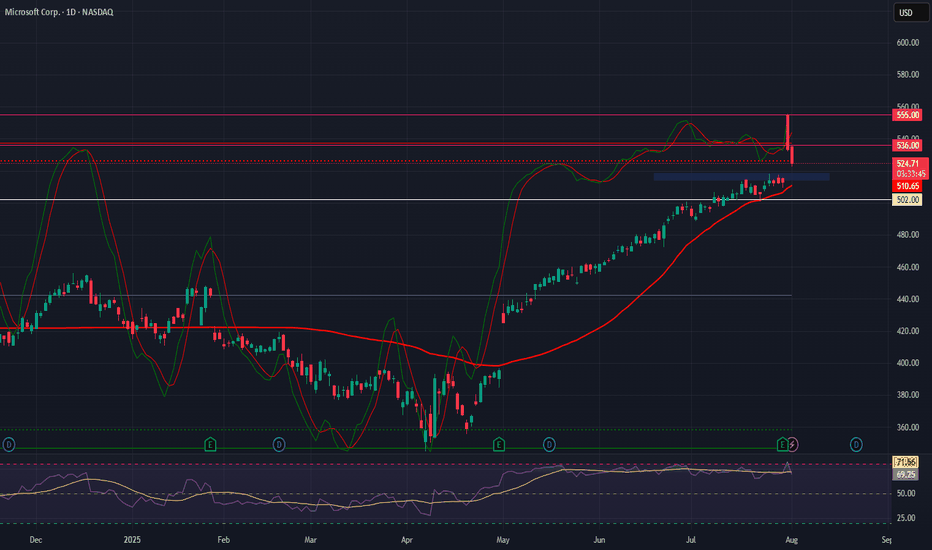Open the earnings E marker just before May
The width and height of the screenshot is (932, 550).
tap(499, 444)
